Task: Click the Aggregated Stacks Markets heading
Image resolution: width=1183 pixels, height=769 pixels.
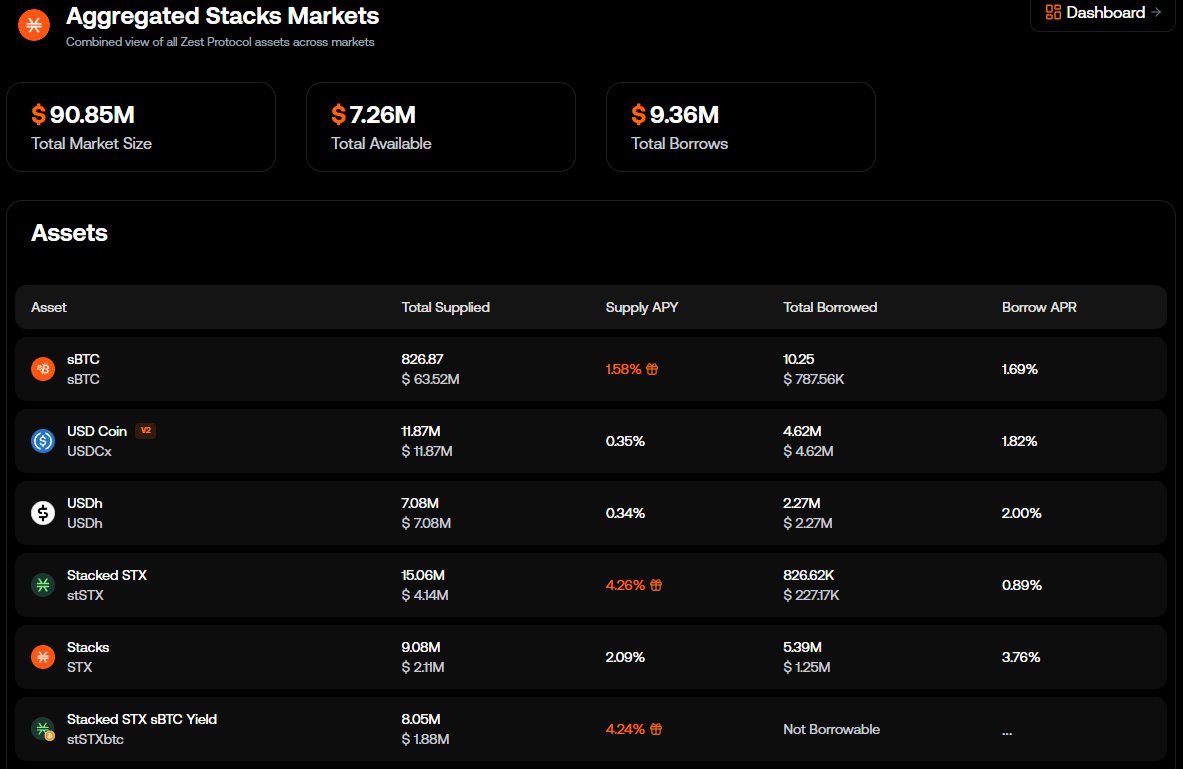Action: click(x=223, y=16)
